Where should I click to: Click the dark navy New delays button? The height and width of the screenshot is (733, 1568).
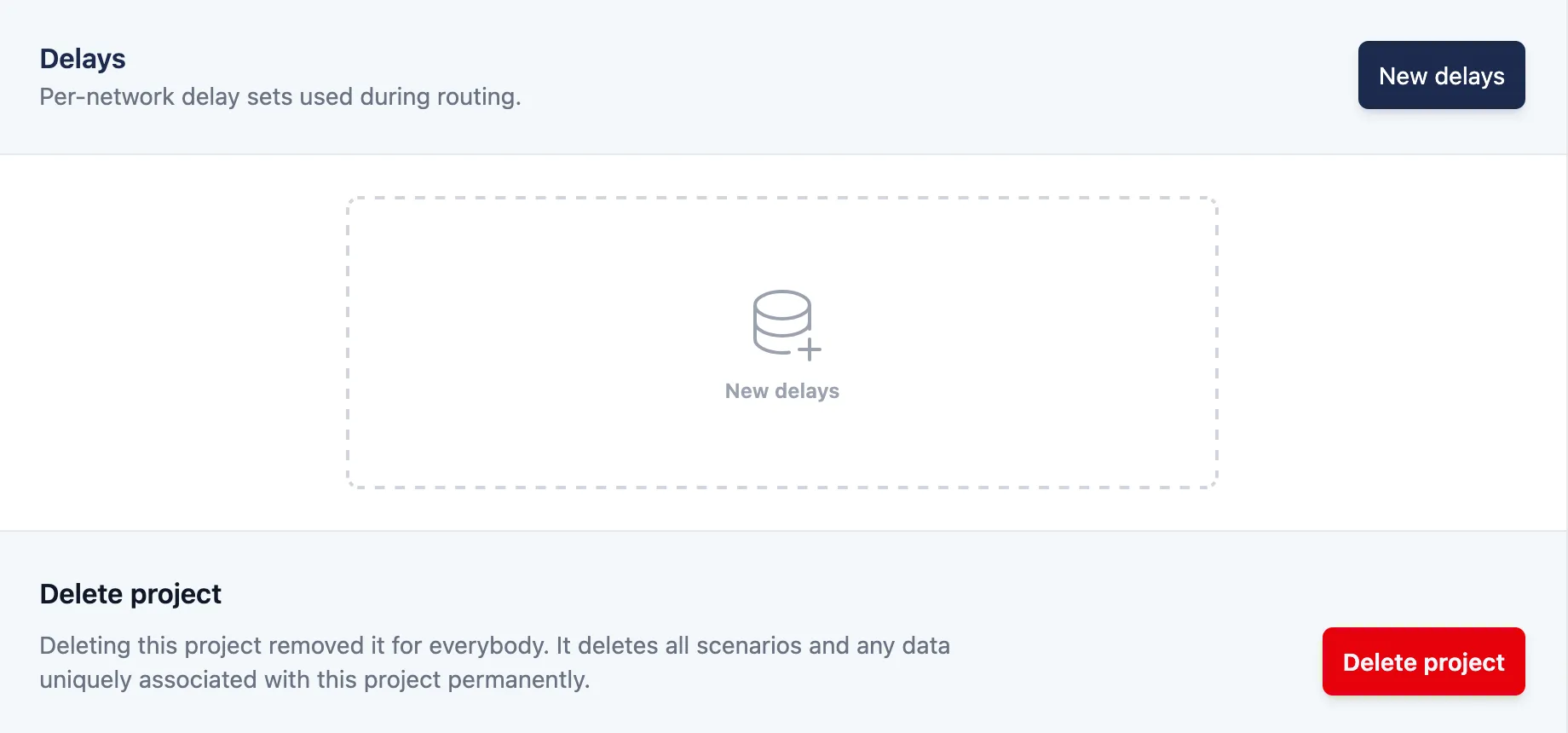tap(1441, 75)
